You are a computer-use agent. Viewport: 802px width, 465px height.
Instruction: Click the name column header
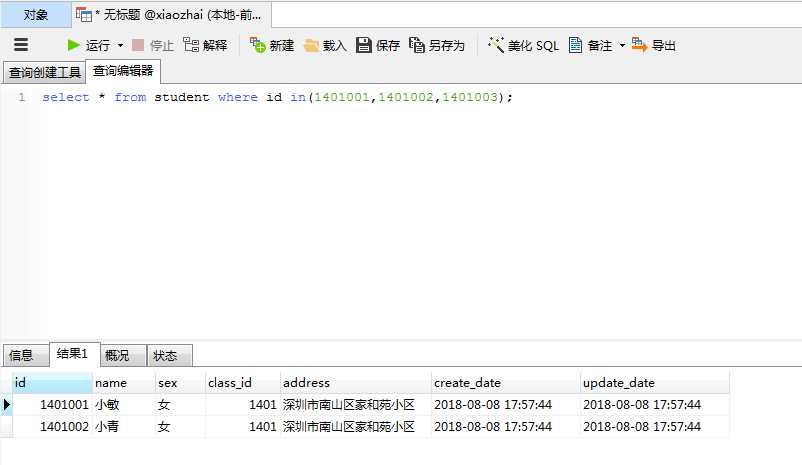click(124, 383)
